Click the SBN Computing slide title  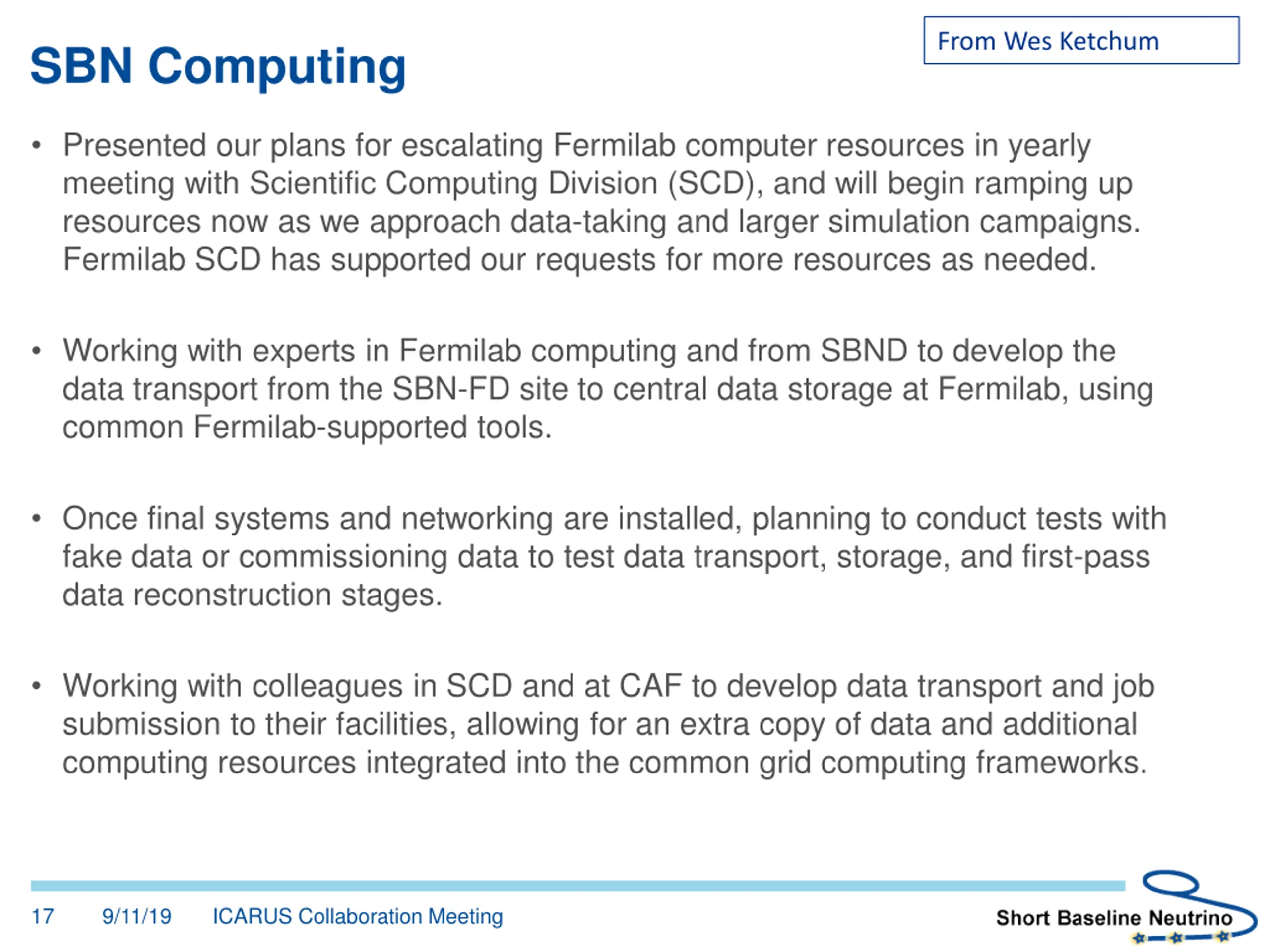(x=218, y=66)
